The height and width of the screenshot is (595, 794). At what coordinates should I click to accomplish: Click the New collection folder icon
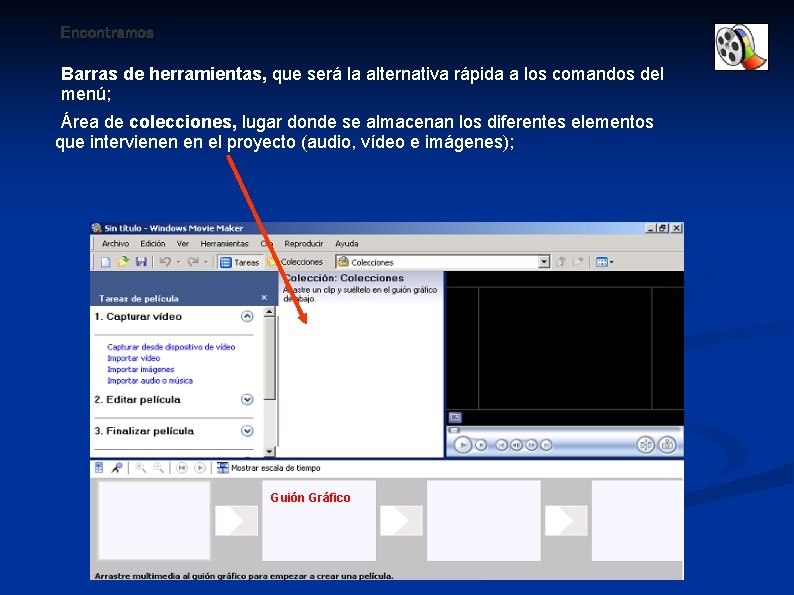pyautogui.click(x=578, y=262)
